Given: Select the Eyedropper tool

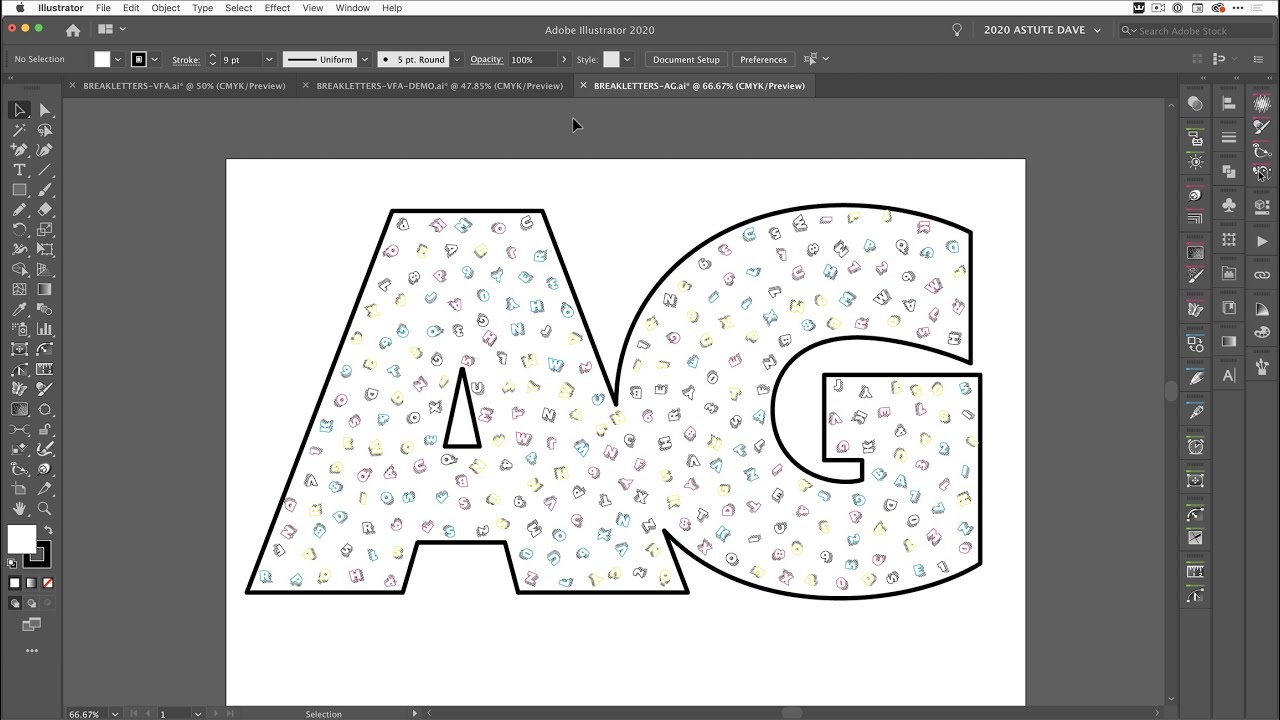Looking at the screenshot, I should point(20,309).
